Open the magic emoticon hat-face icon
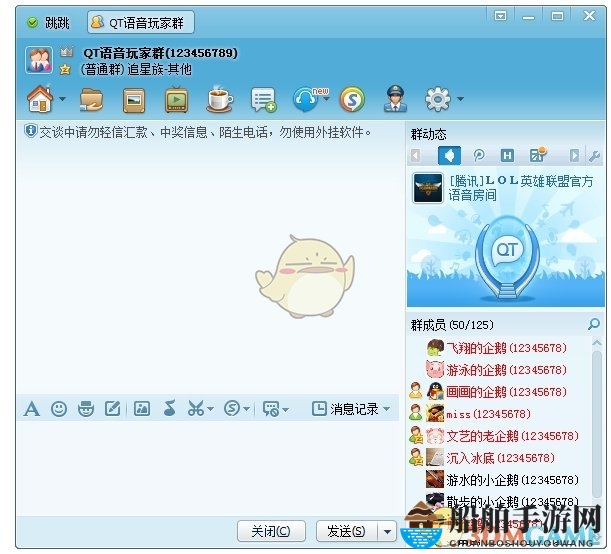Viewport: 611px width, 554px height. click(x=86, y=409)
